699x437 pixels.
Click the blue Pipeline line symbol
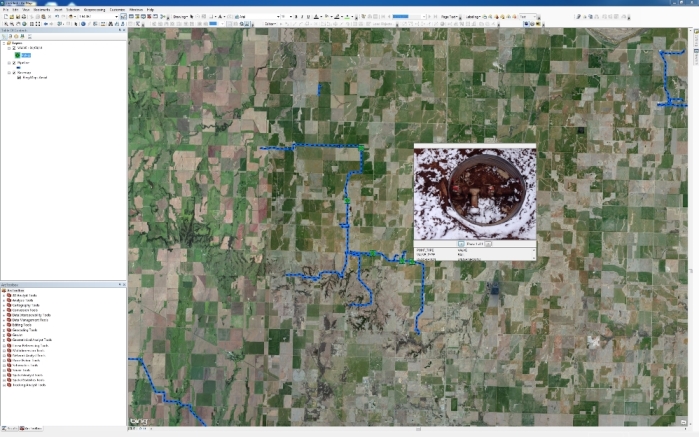pyautogui.click(x=18, y=68)
